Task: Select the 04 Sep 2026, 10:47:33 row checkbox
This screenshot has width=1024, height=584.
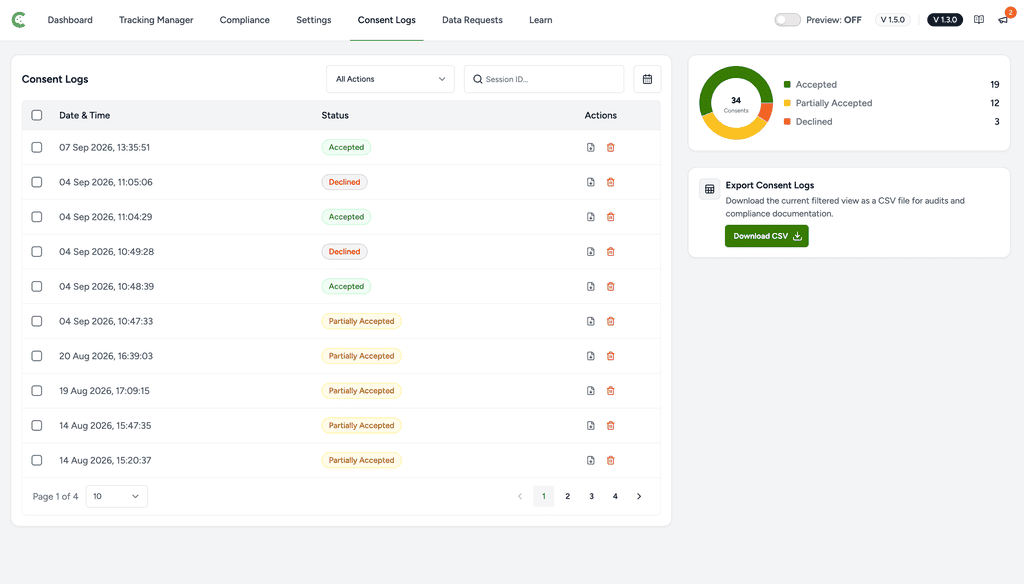Action: (x=37, y=321)
